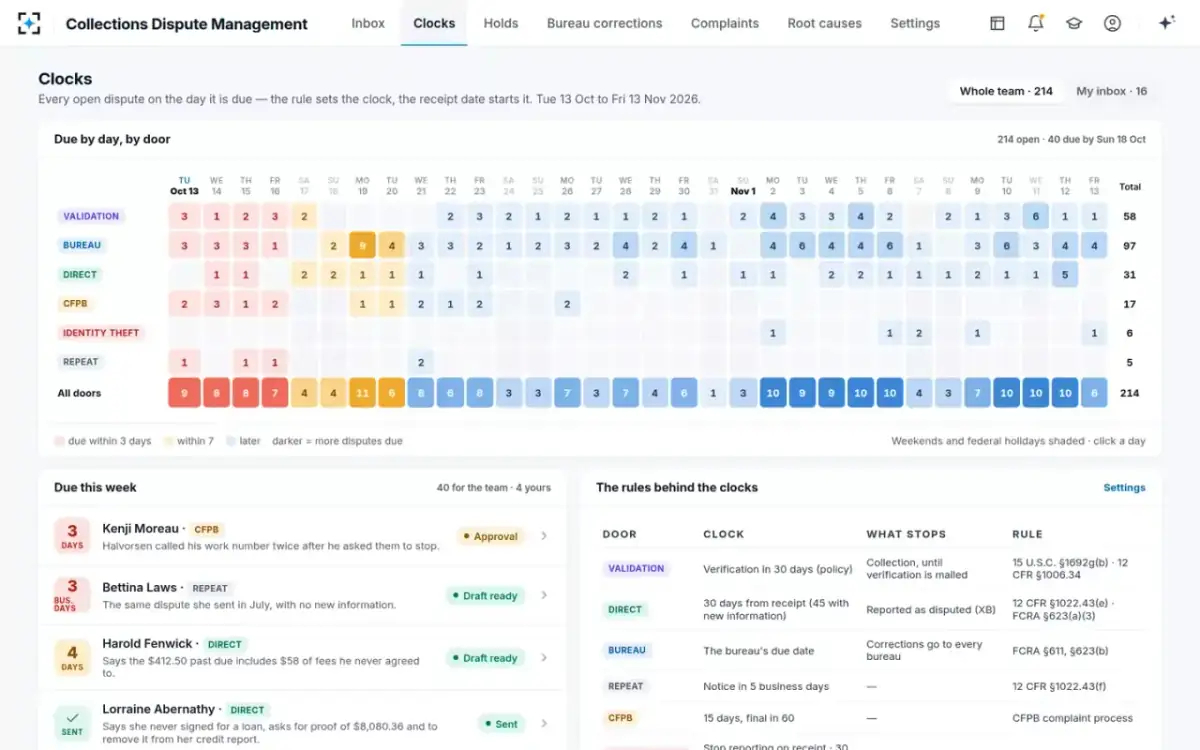The height and width of the screenshot is (750, 1200).
Task: Click the DIRECT door label in the heatmap
Action: [x=80, y=274]
